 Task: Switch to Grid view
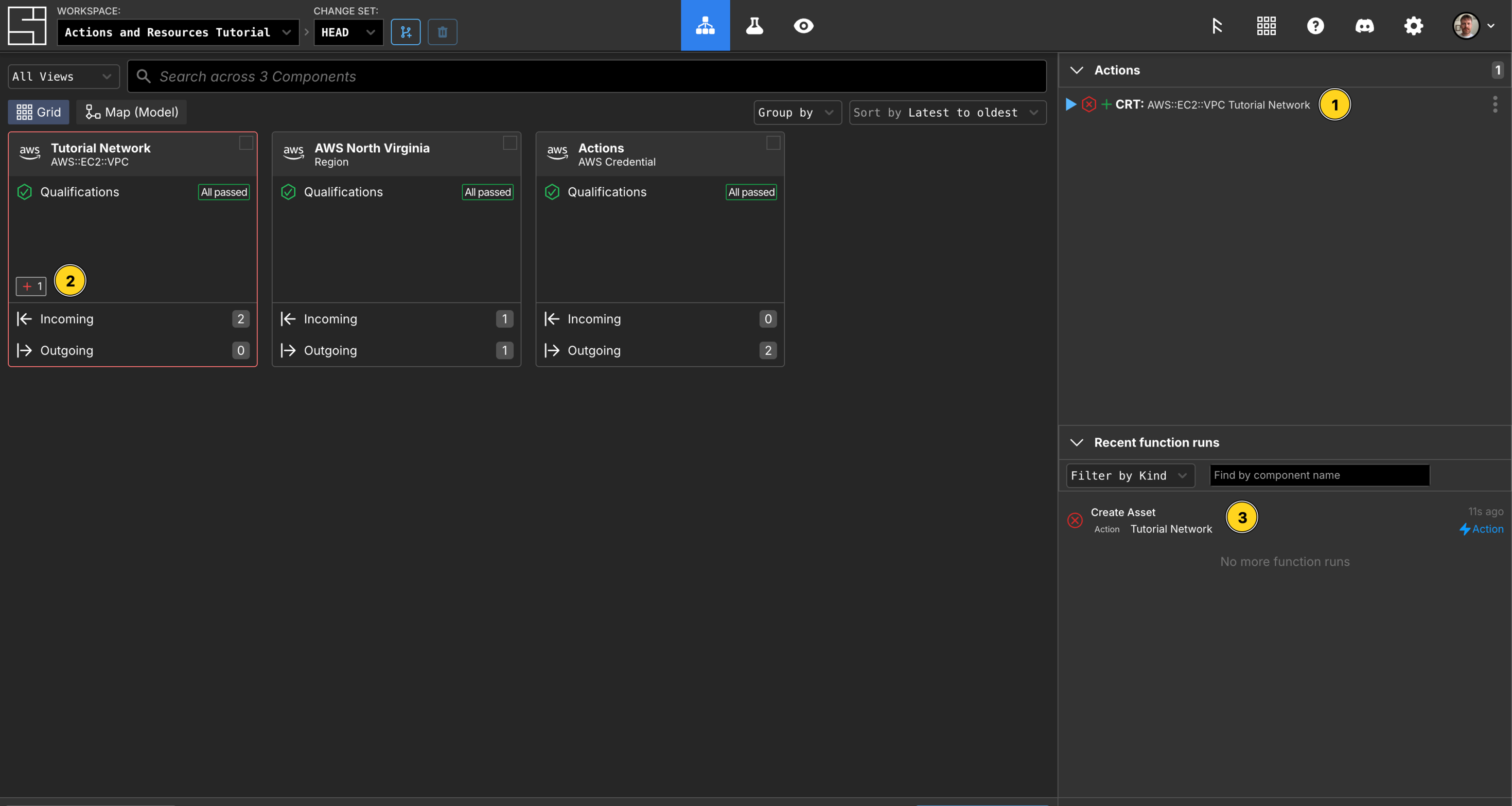pyautogui.click(x=38, y=112)
